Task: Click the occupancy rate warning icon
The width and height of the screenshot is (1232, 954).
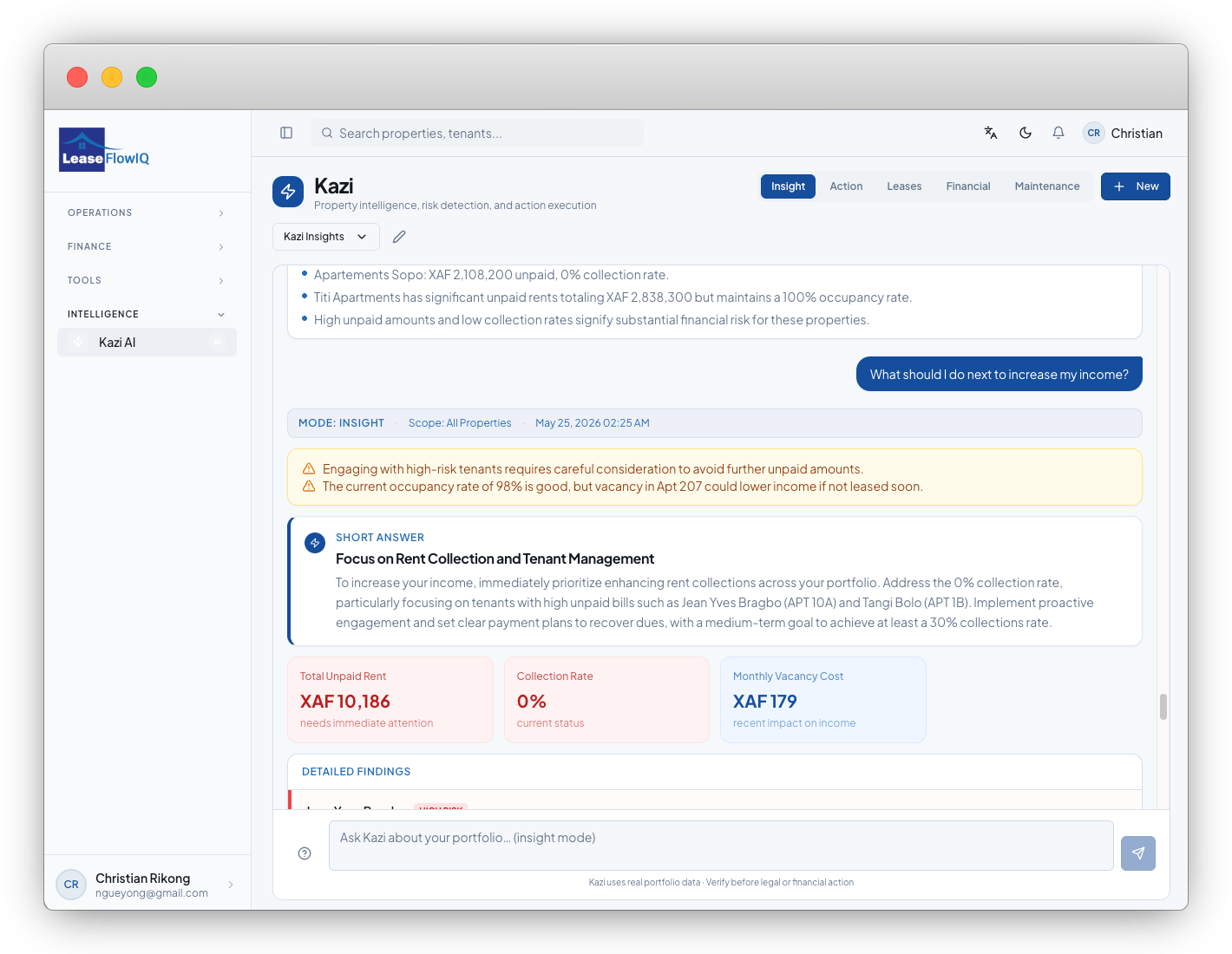Action: (309, 486)
